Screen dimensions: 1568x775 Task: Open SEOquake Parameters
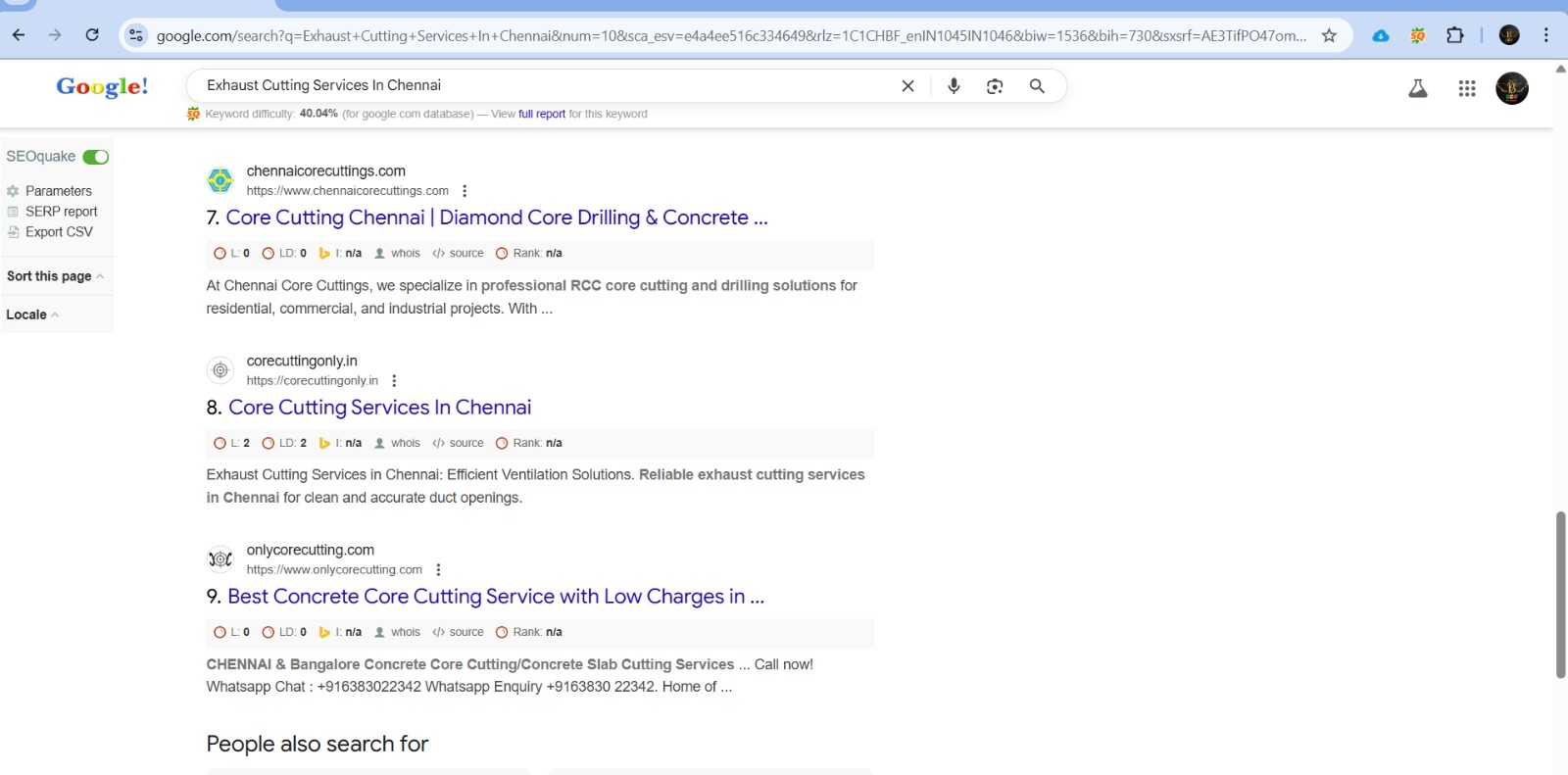pyautogui.click(x=58, y=191)
